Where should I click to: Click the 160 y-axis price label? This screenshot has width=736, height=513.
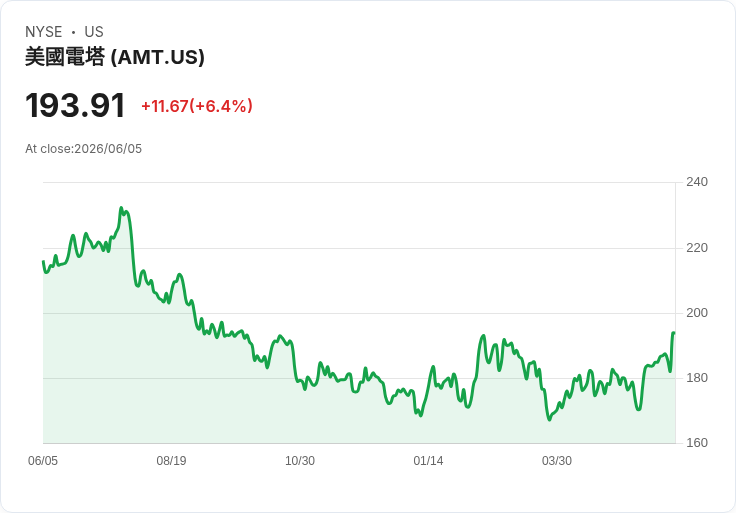(x=697, y=443)
